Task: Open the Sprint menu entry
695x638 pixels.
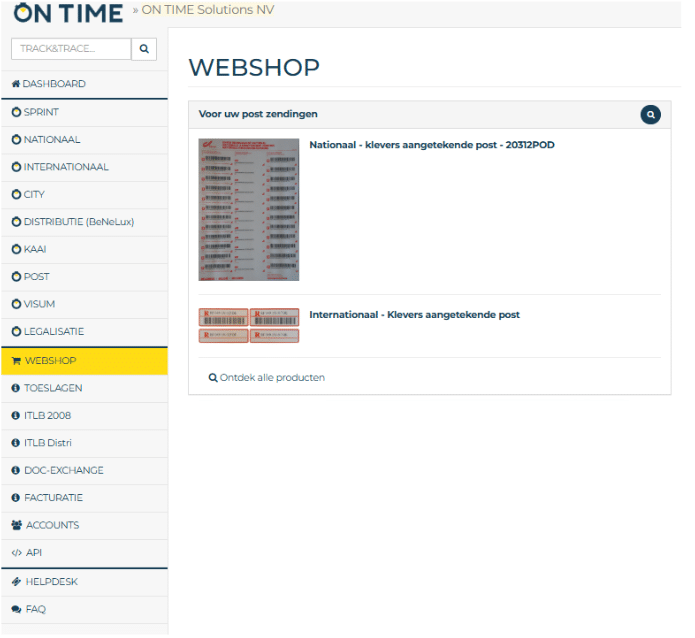Action: 86,114
